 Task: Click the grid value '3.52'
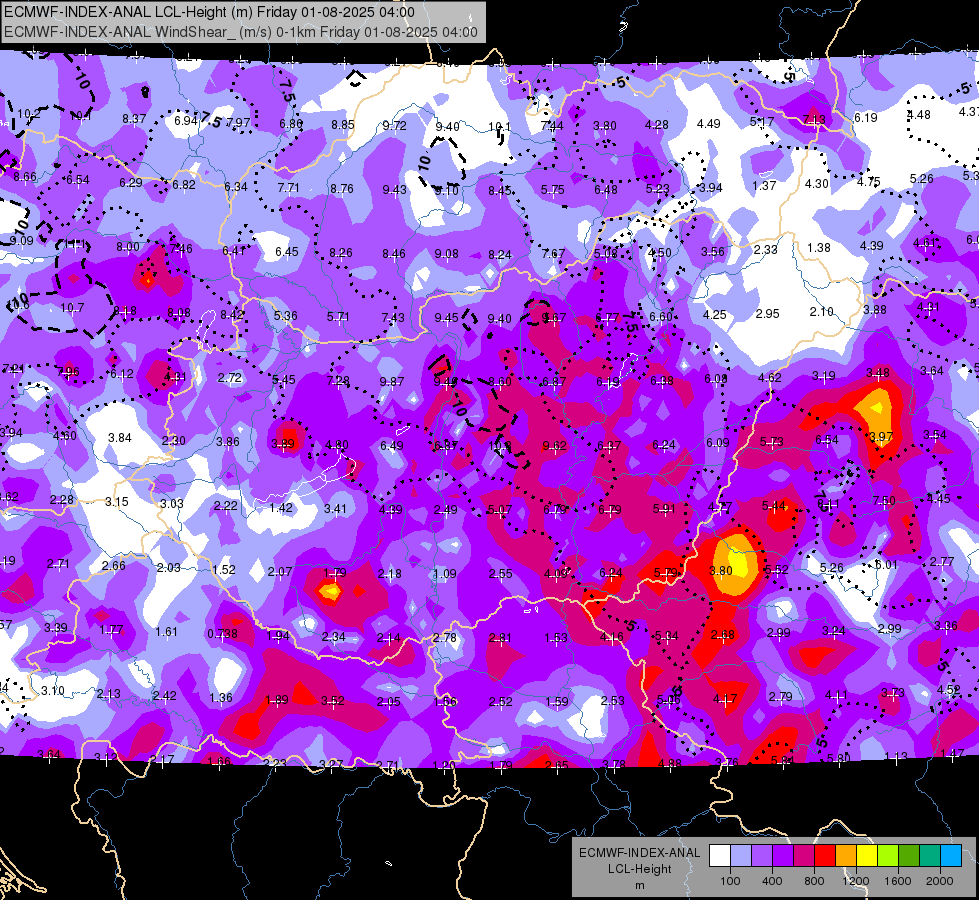click(x=333, y=701)
